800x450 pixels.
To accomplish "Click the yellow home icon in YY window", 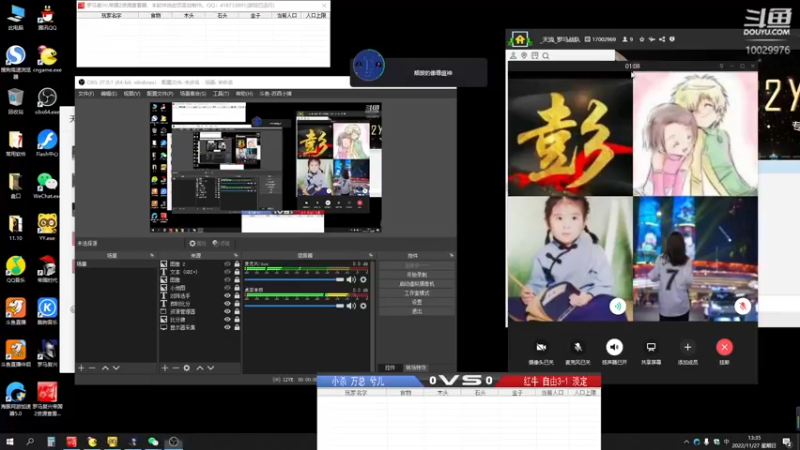I will [x=519, y=39].
